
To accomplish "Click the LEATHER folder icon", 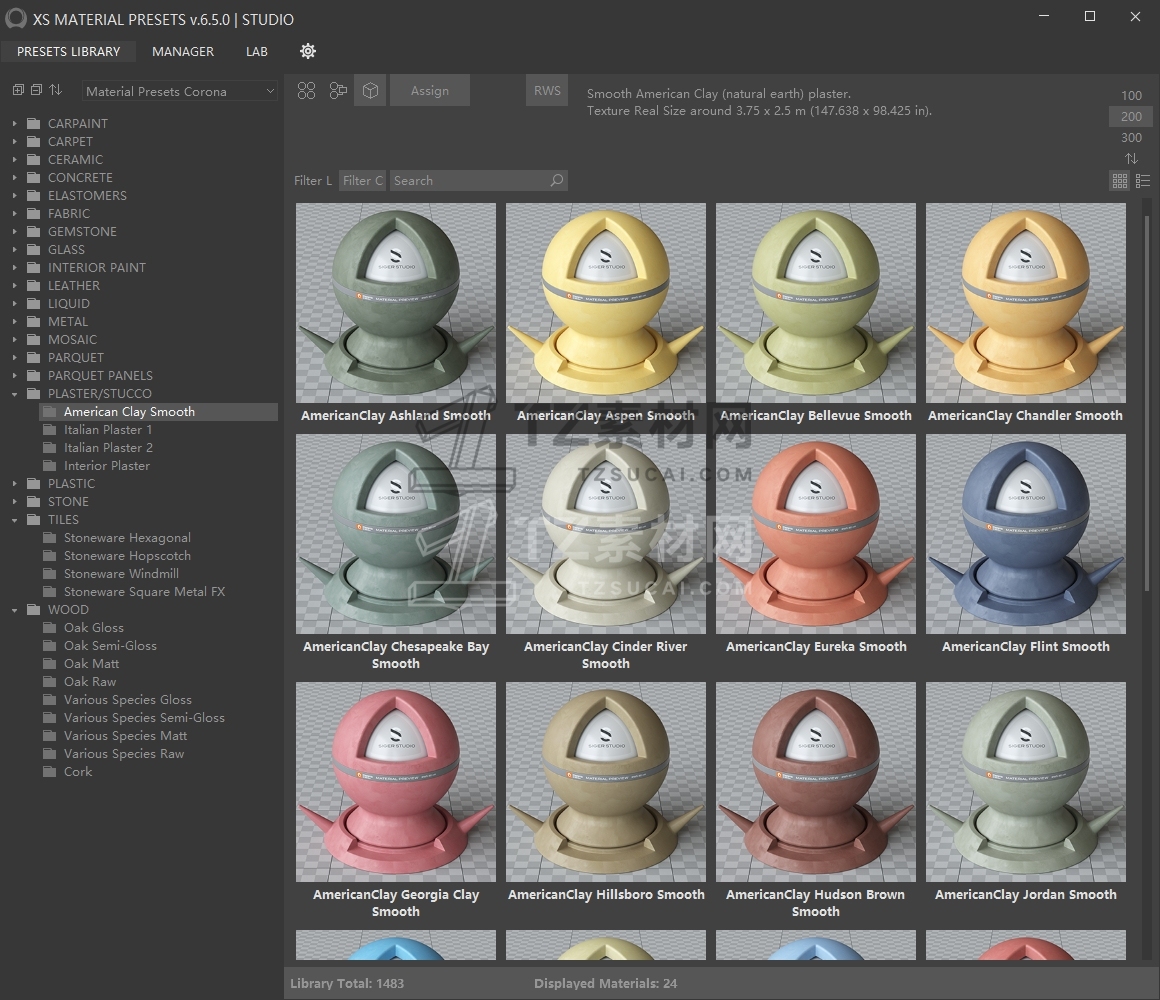I will coord(34,286).
